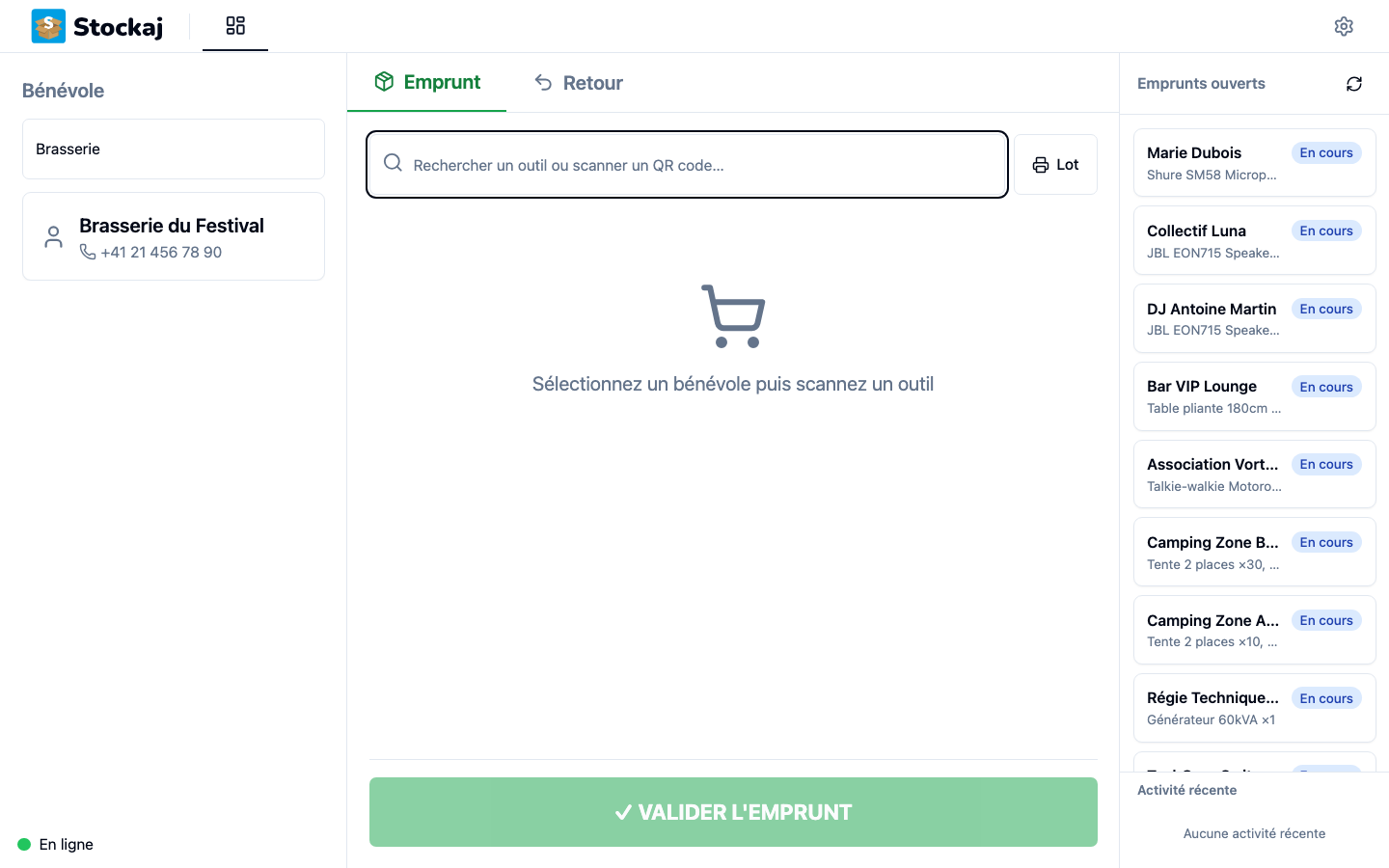Open the Collectif Luna loan card
The width and height of the screenshot is (1389, 868).
1254,241
